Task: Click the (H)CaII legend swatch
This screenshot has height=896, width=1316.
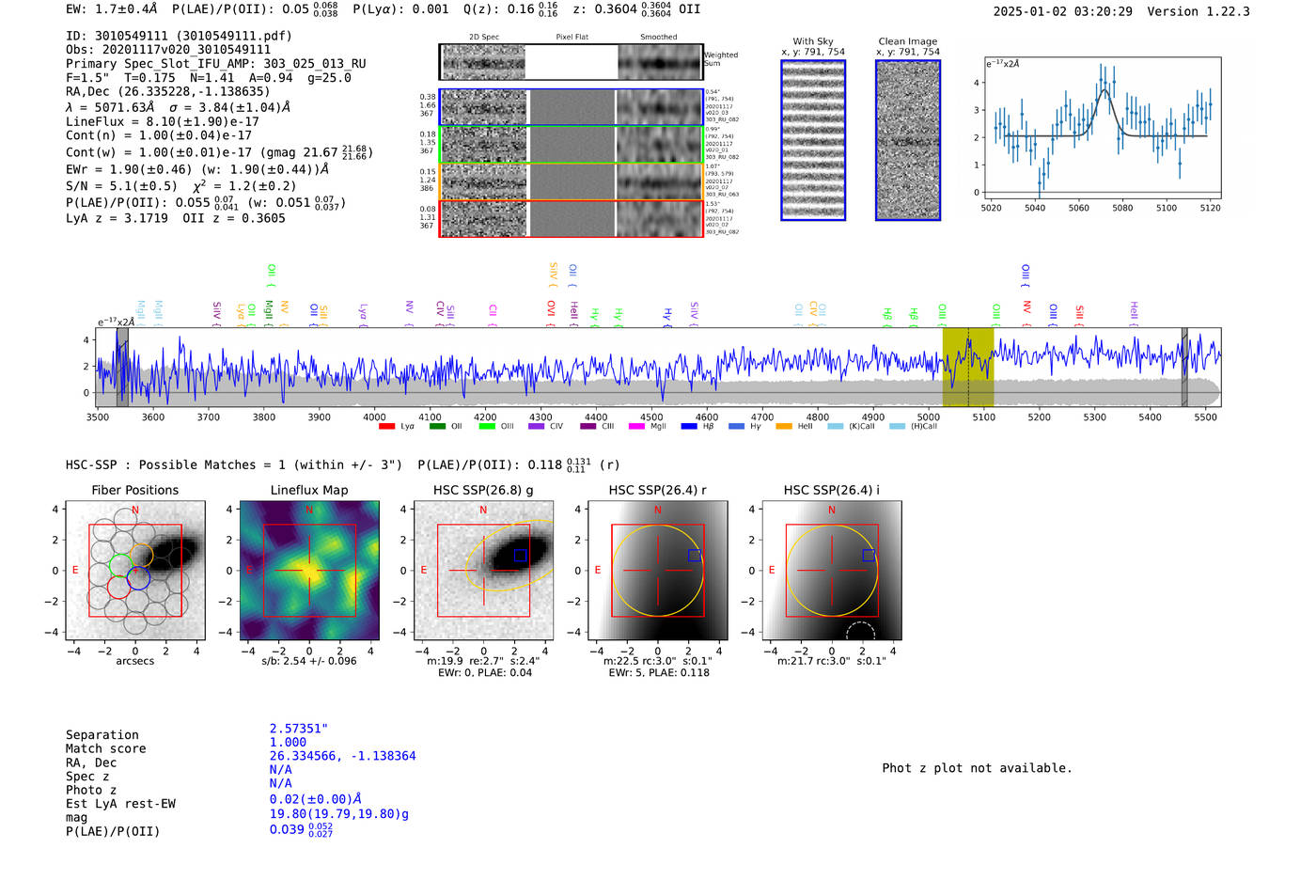Action: pos(897,427)
